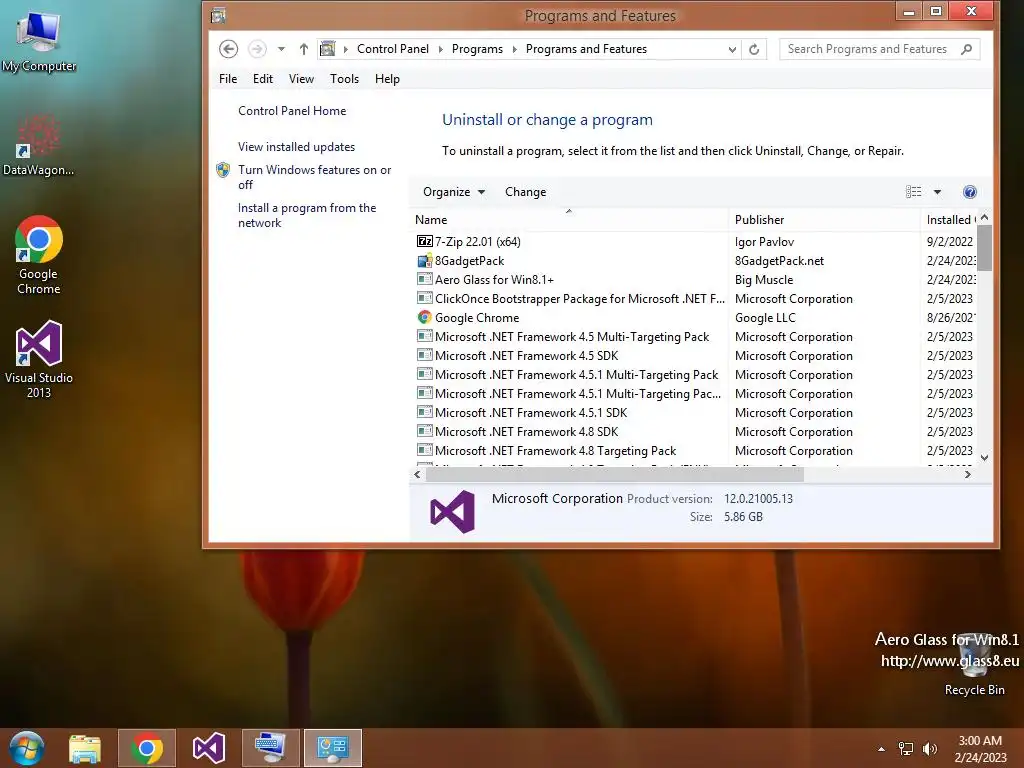The height and width of the screenshot is (768, 1024).
Task: Click the Change button
Action: tap(525, 192)
